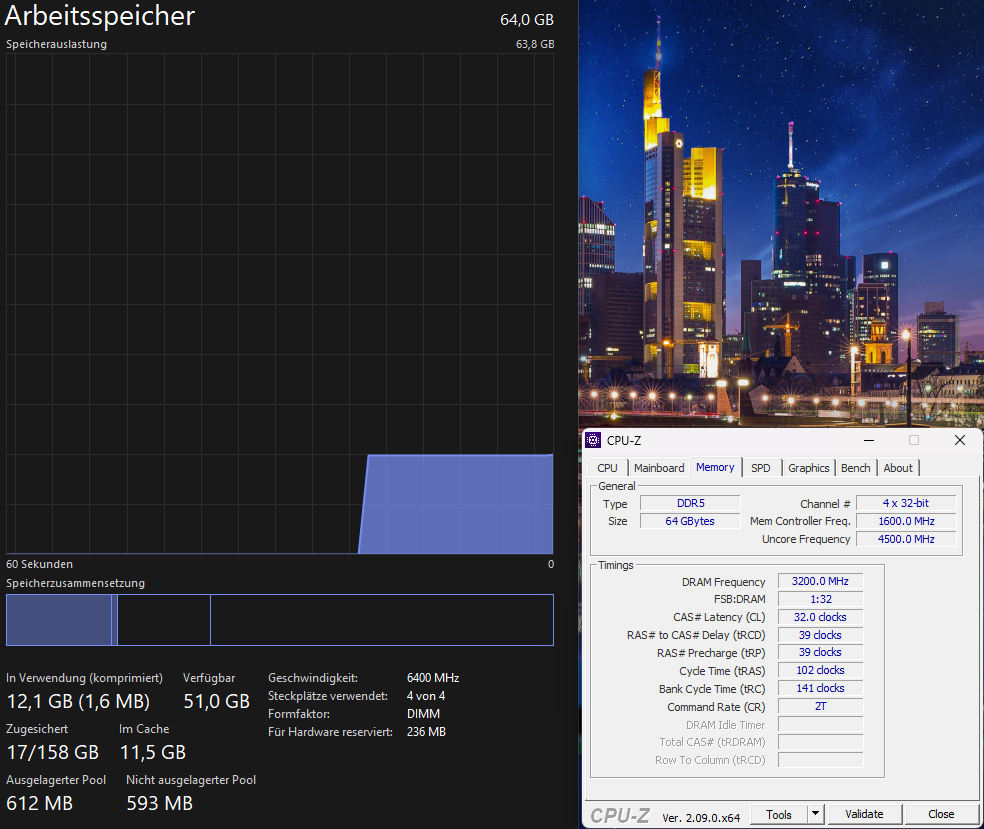Click the FSB:DRAM 1:32 value
This screenshot has height=829, width=984.
point(820,599)
